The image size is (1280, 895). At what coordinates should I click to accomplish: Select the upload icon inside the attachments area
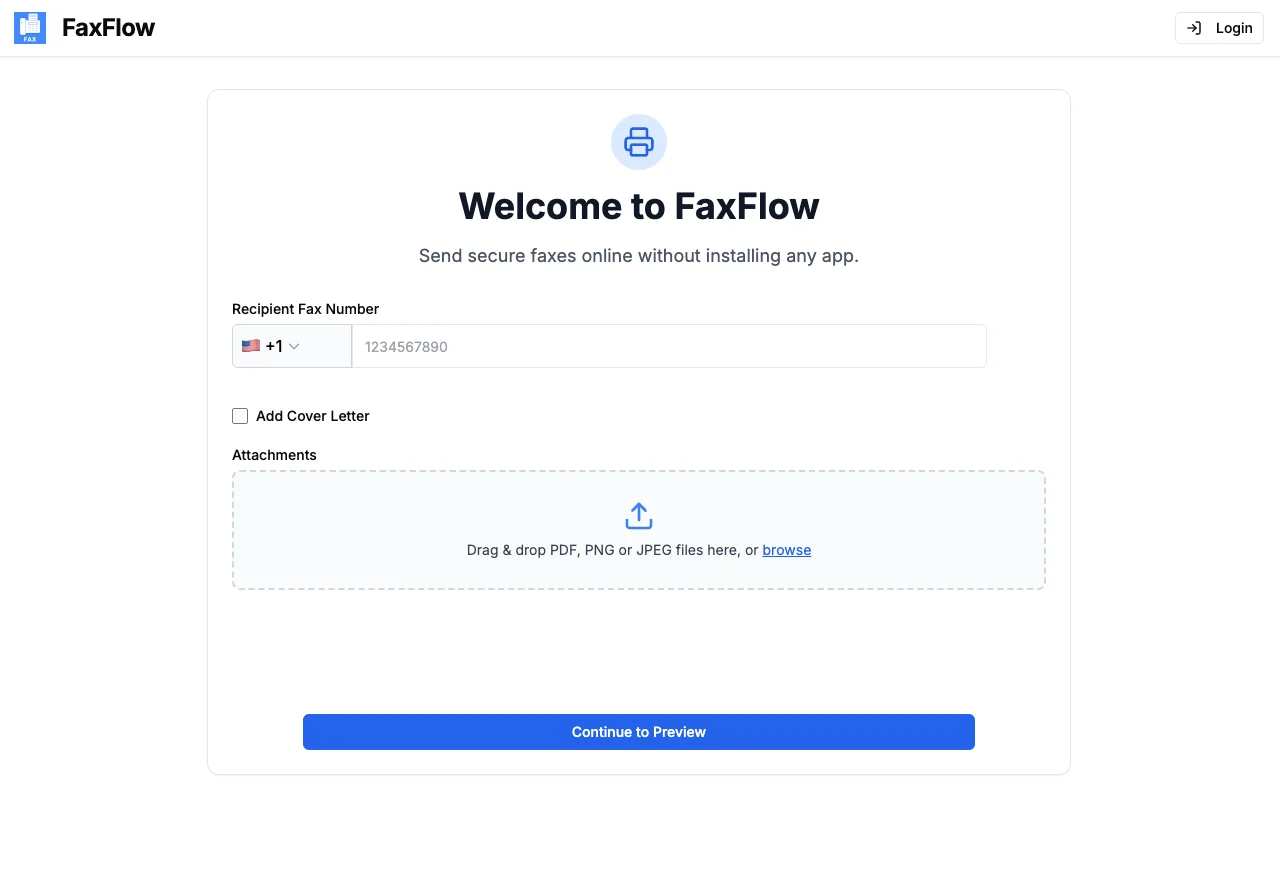point(638,515)
